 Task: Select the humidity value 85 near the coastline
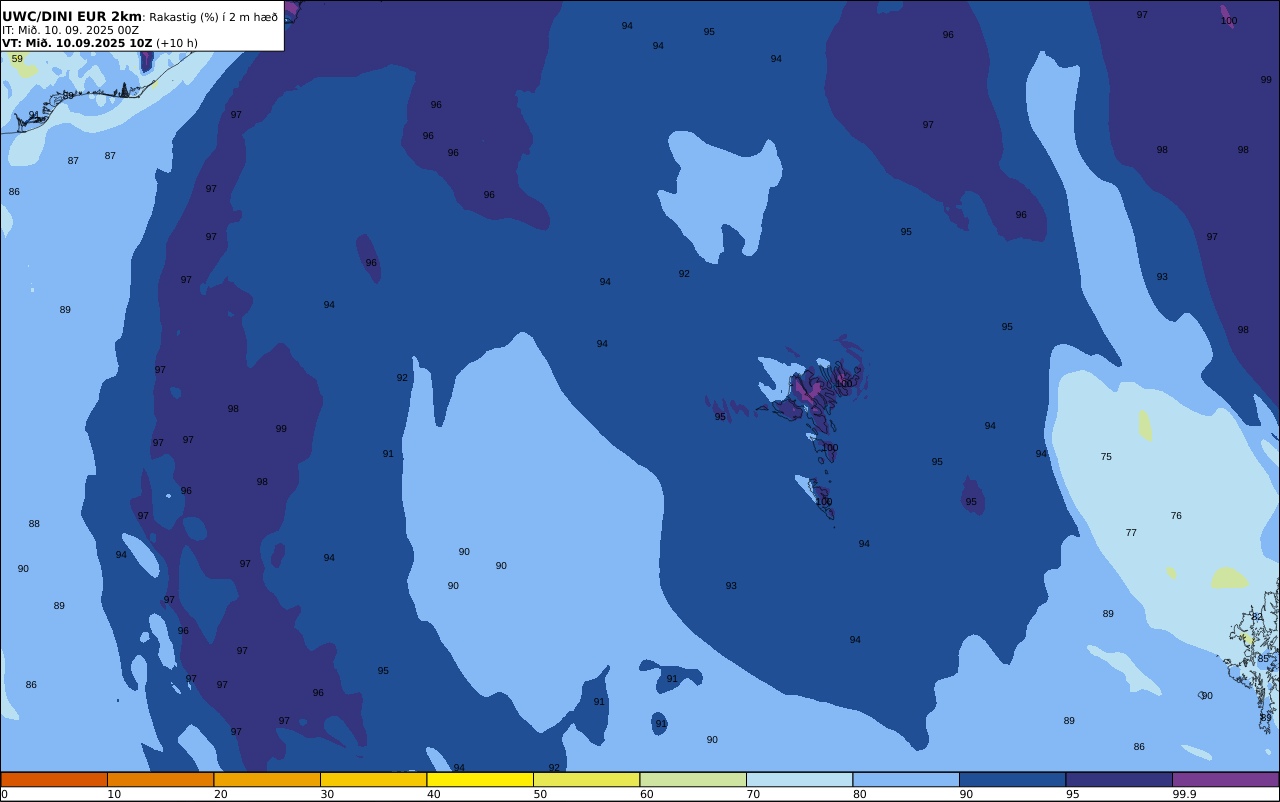tap(1263, 659)
